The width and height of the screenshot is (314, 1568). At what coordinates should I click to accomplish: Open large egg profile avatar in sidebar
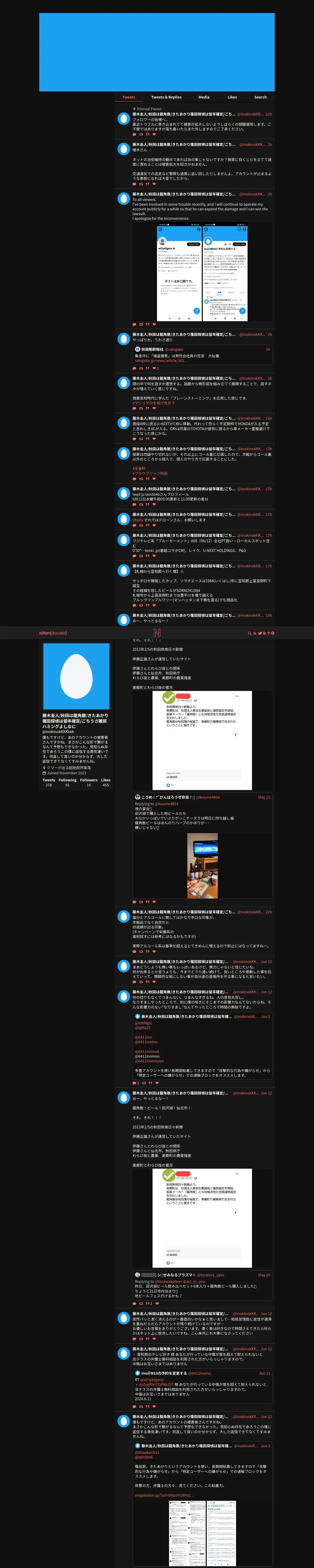76,676
